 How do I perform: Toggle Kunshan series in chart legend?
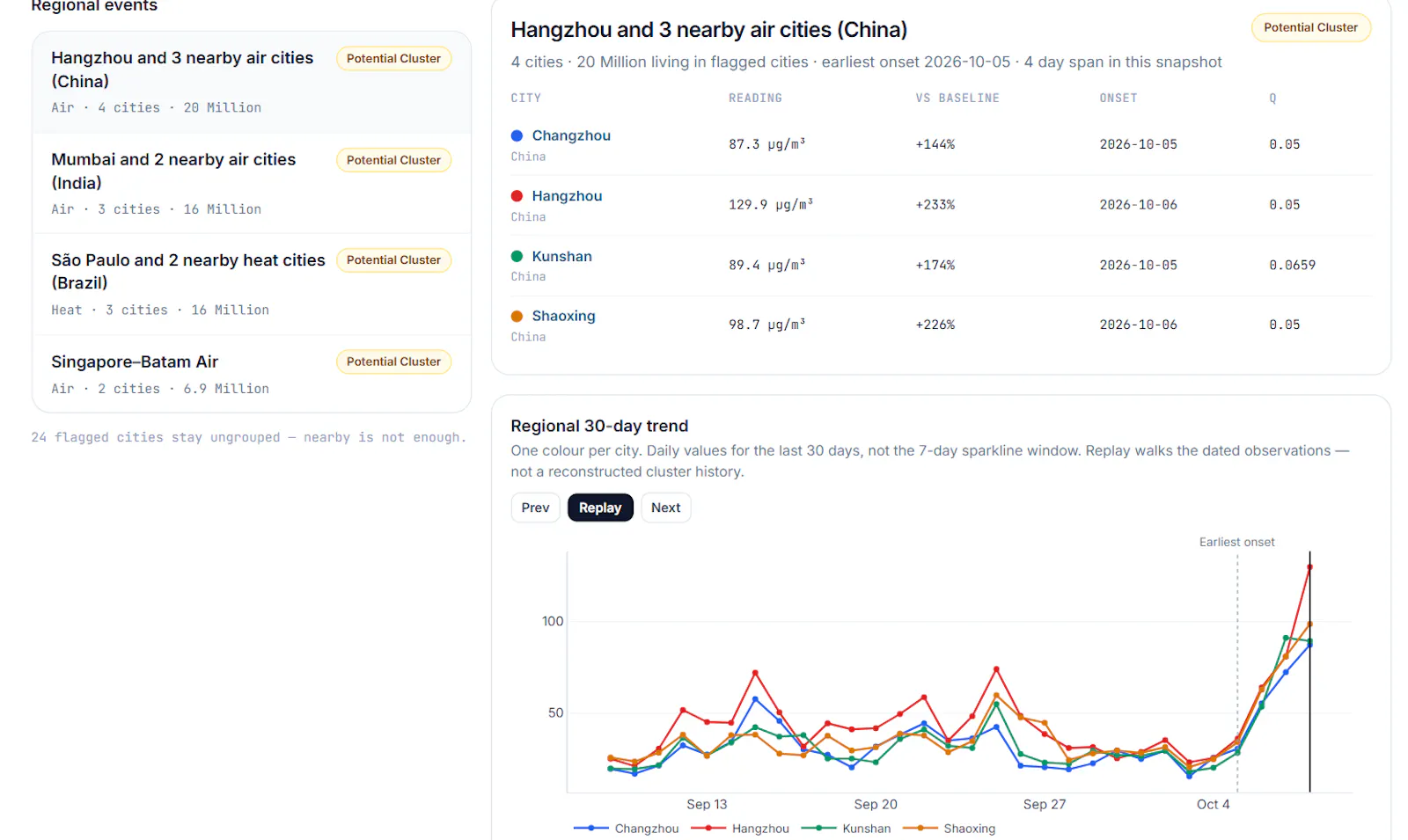846,829
